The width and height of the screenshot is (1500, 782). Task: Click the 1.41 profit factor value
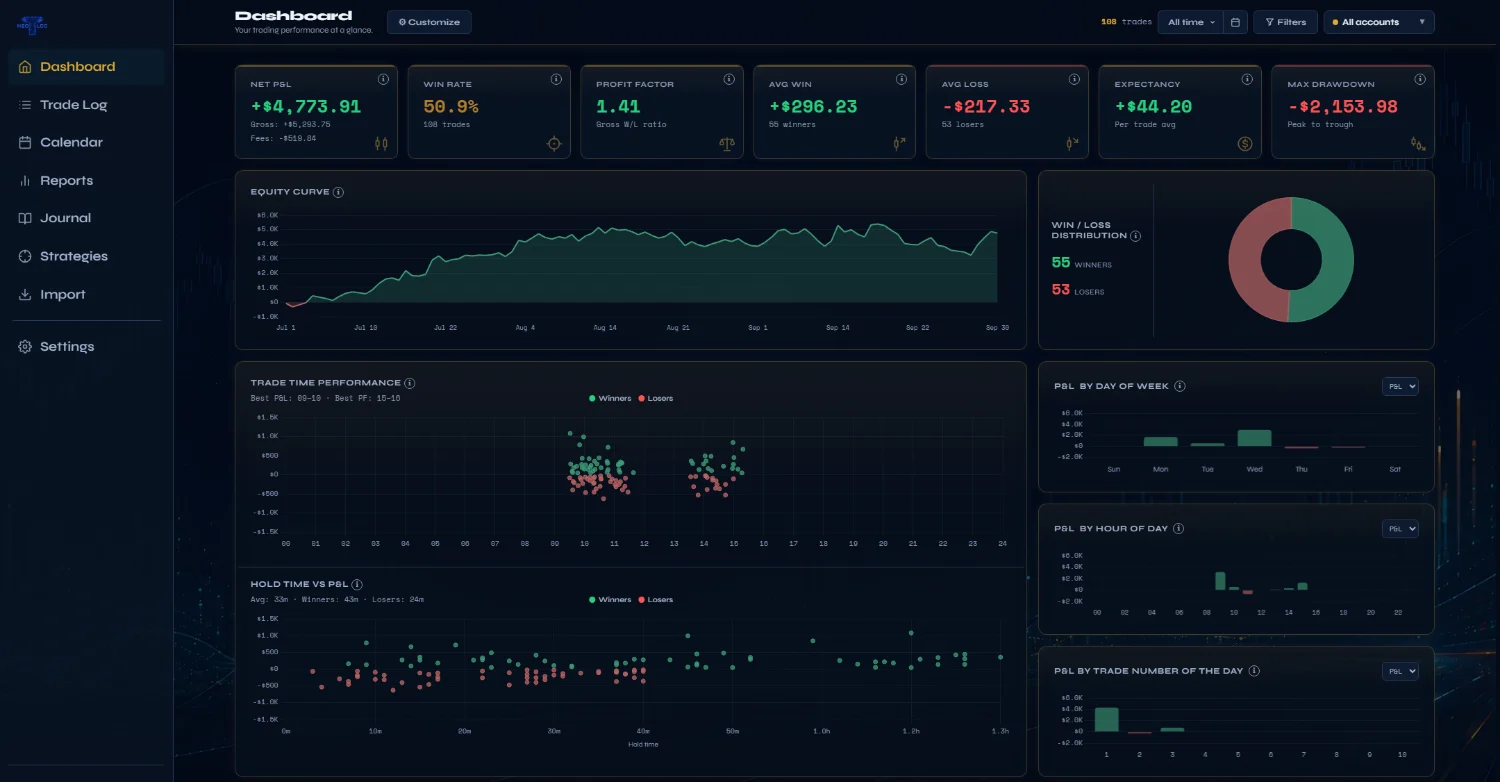tap(618, 107)
